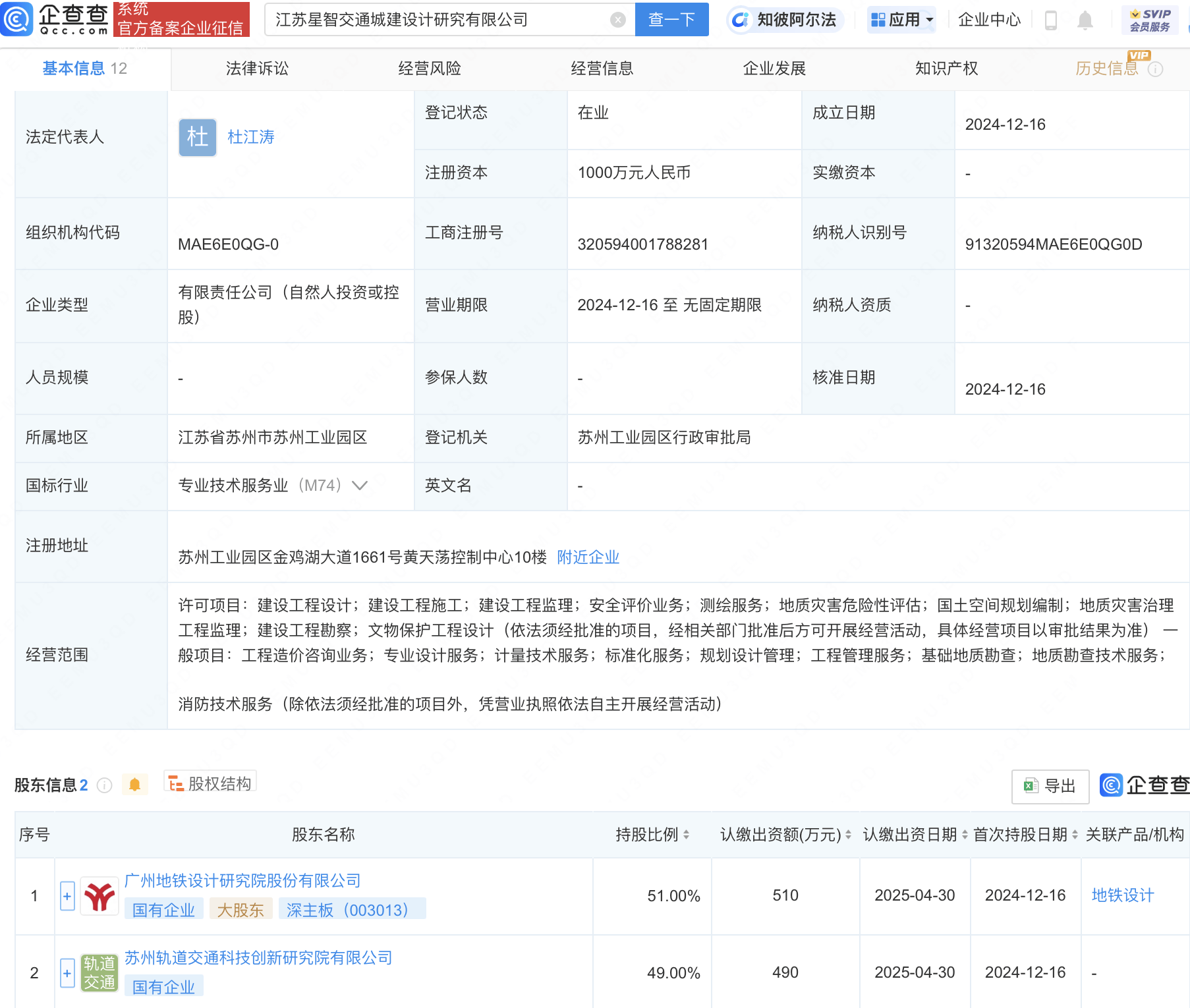Open SVIP 会员服务 badge
This screenshot has height=1008, width=1190.
(x=1150, y=20)
